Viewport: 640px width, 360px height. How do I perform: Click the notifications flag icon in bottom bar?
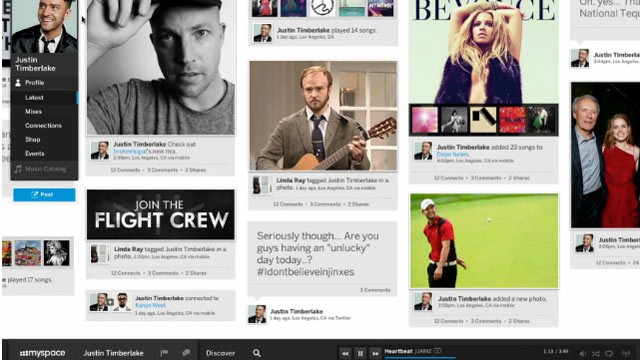(x=164, y=353)
